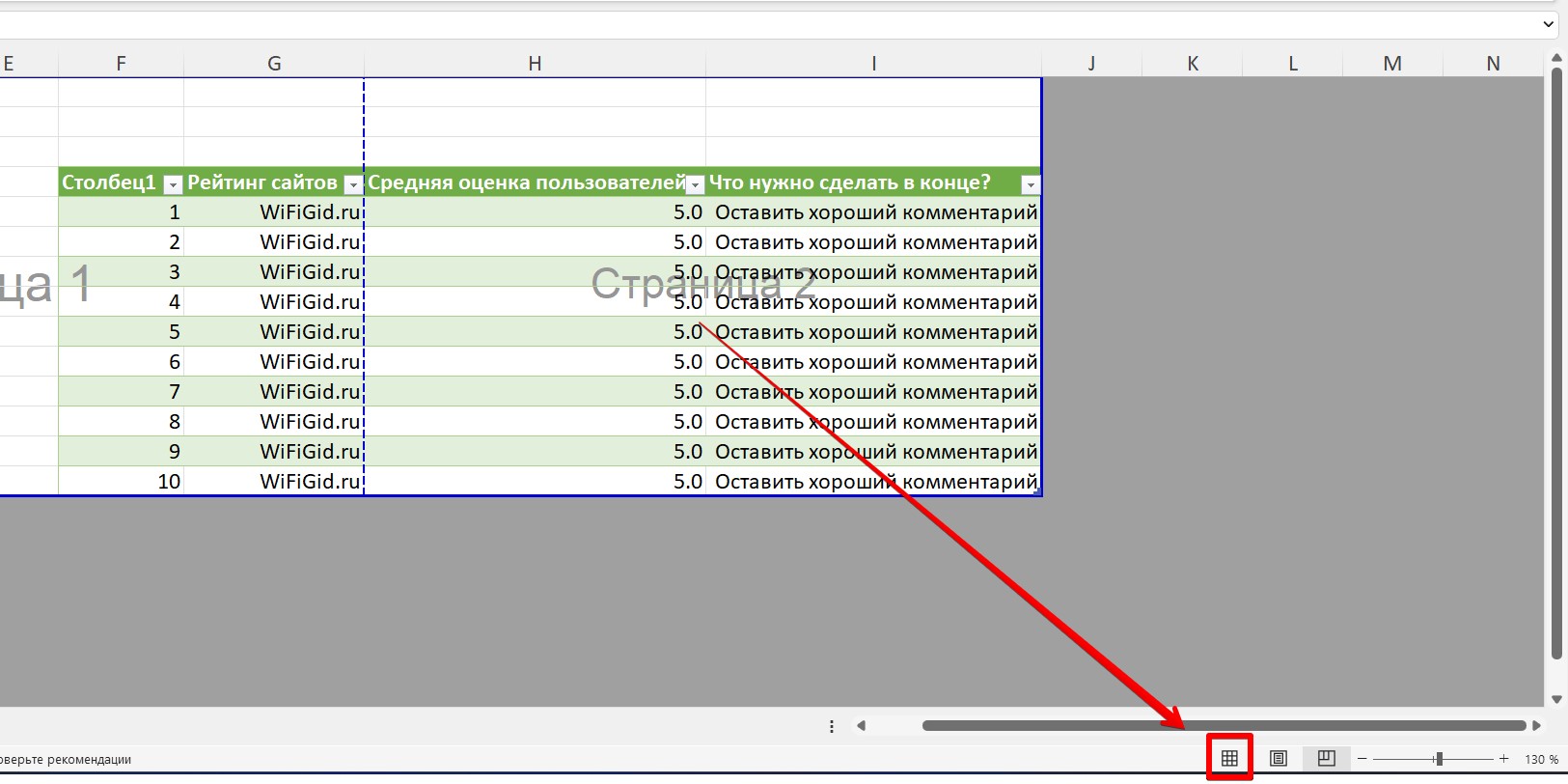Click the 5.0 rating in row 10
The image size is (1568, 784).
click(x=535, y=482)
